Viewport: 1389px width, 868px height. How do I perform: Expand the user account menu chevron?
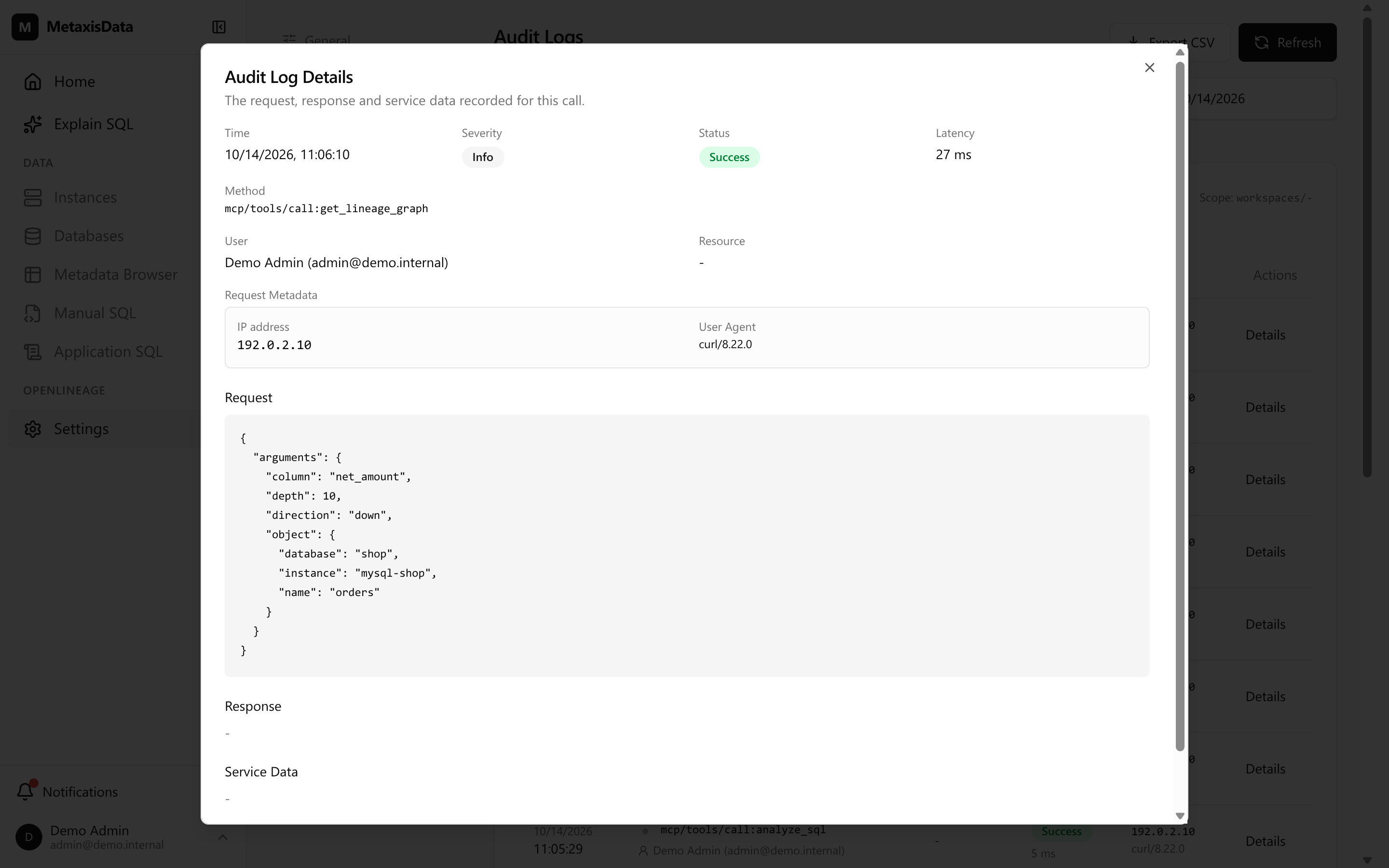(x=223, y=837)
